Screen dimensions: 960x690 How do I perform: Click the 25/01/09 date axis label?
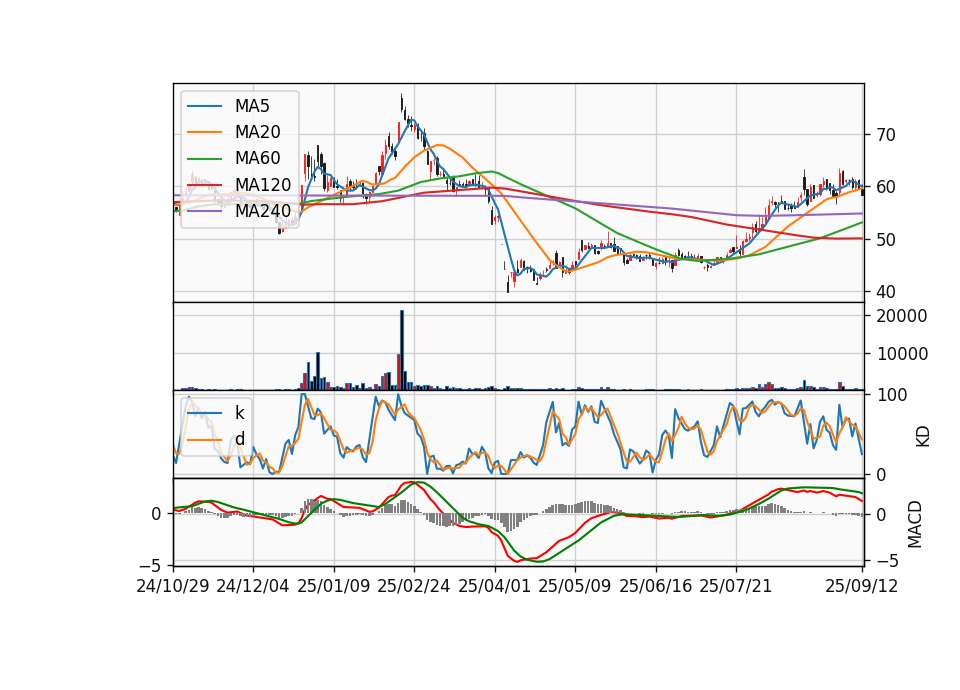click(334, 587)
